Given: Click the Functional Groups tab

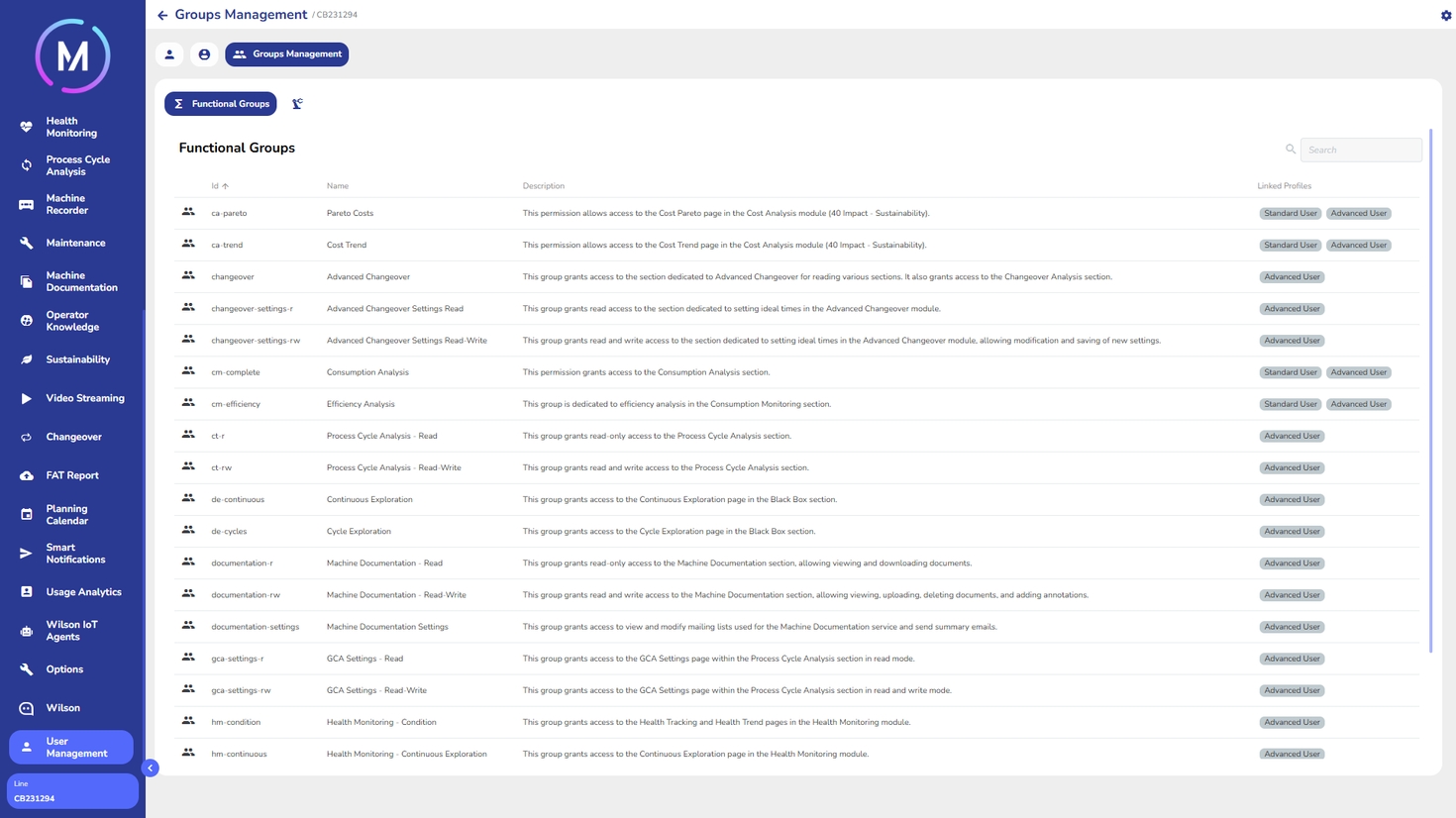Looking at the screenshot, I should [221, 104].
